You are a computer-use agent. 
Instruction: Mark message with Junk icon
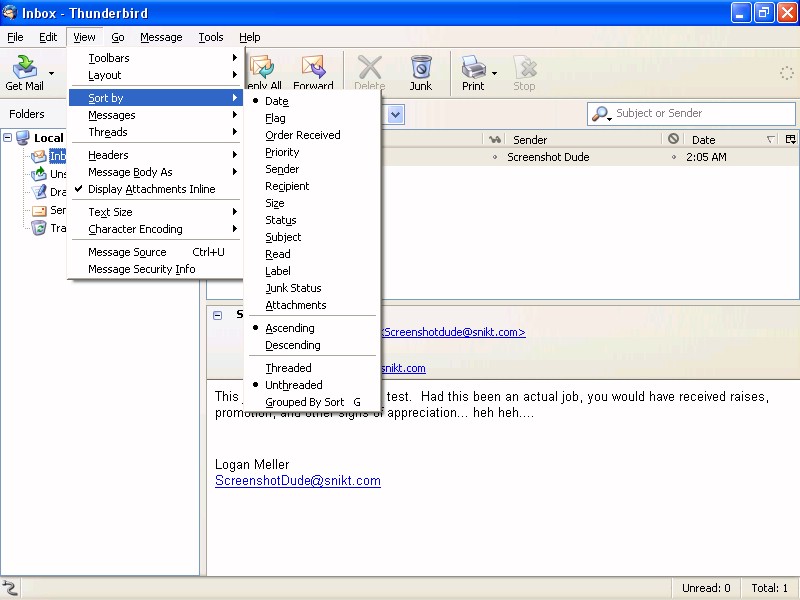(x=421, y=66)
